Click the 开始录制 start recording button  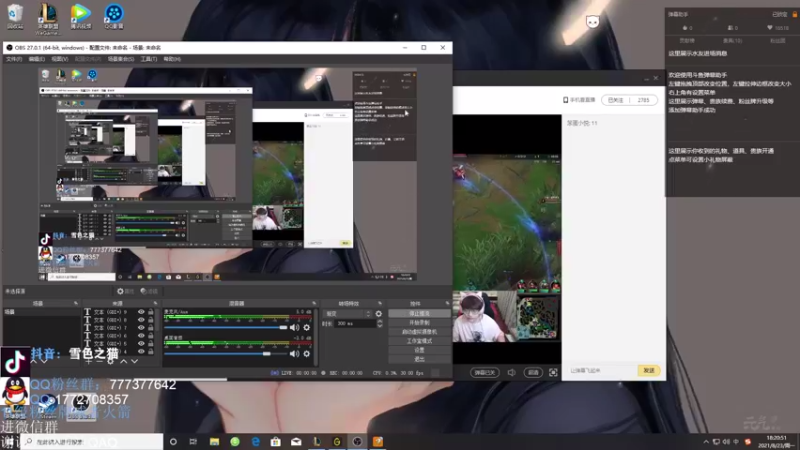[419, 322]
